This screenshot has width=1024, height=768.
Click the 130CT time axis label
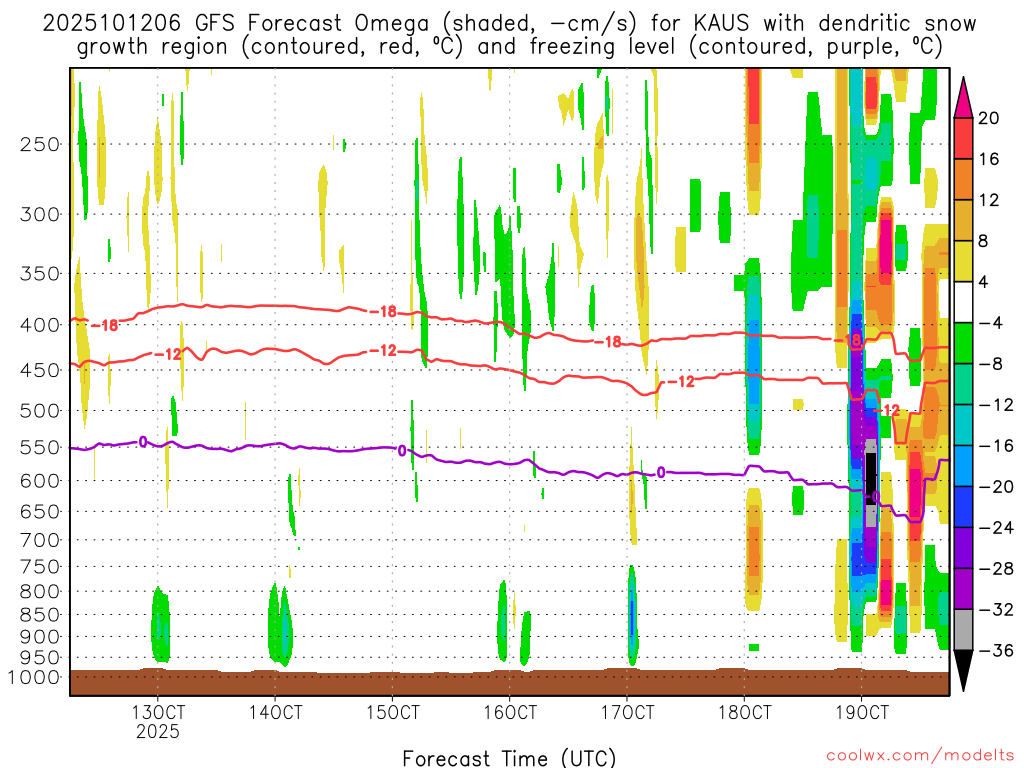158,713
